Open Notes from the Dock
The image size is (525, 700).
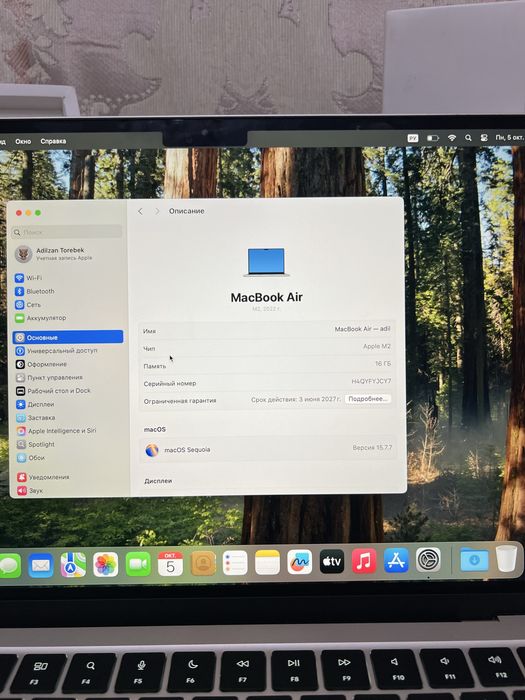[x=267, y=562]
